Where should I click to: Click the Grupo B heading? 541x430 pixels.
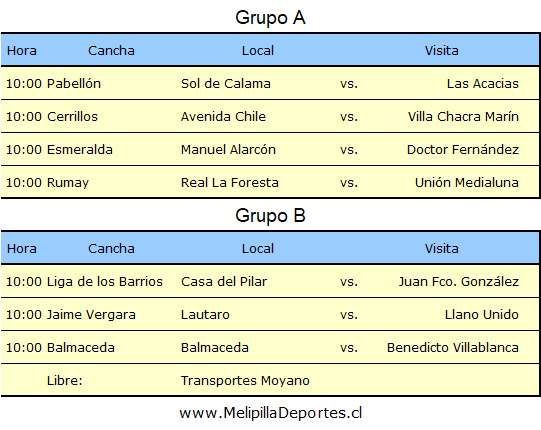[270, 216]
